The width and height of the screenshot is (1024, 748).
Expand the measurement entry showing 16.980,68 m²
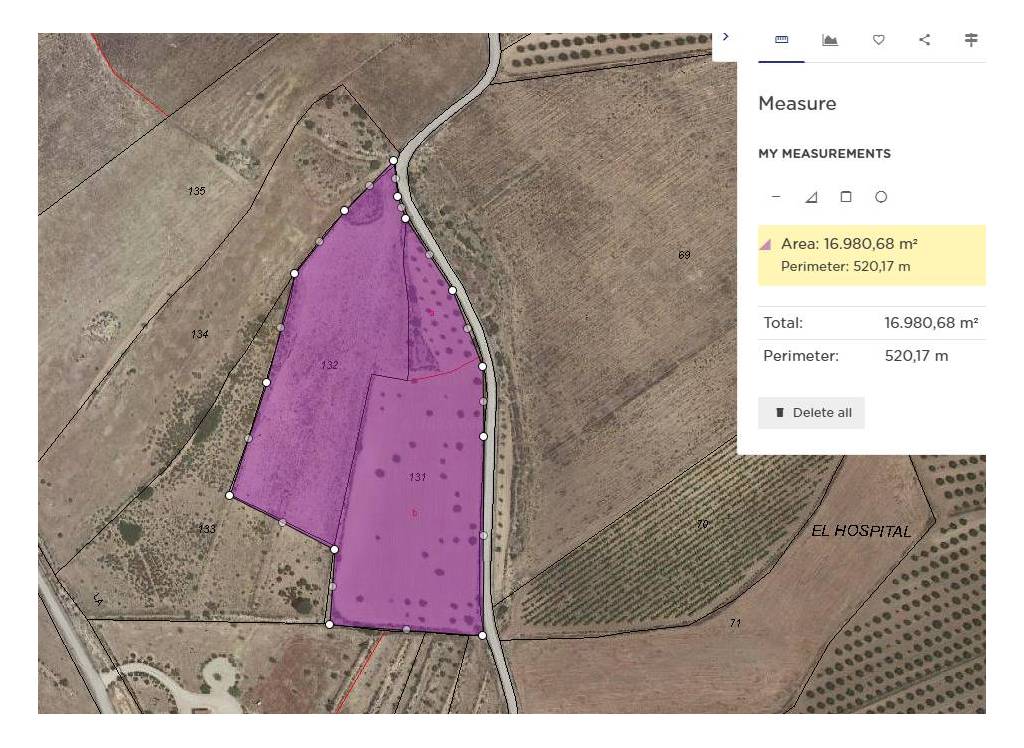(870, 242)
